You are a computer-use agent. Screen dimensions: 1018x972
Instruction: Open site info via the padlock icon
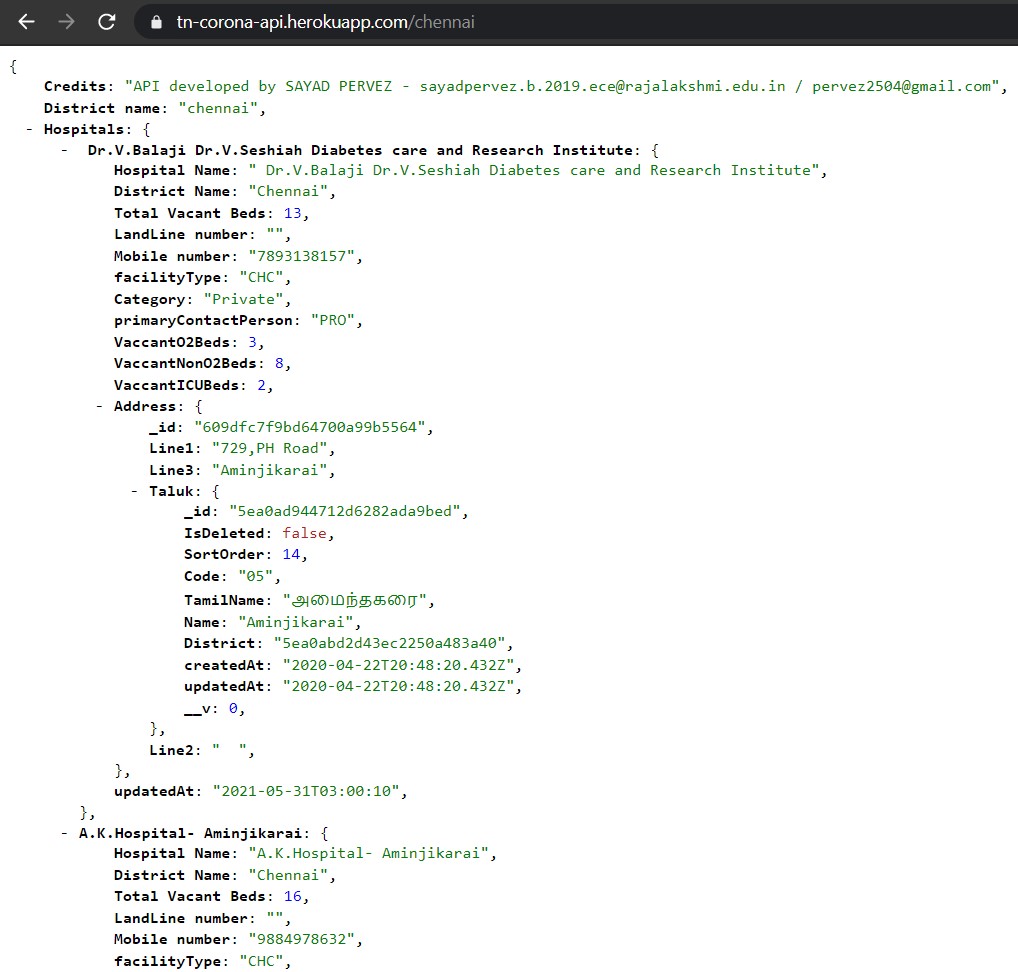155,21
